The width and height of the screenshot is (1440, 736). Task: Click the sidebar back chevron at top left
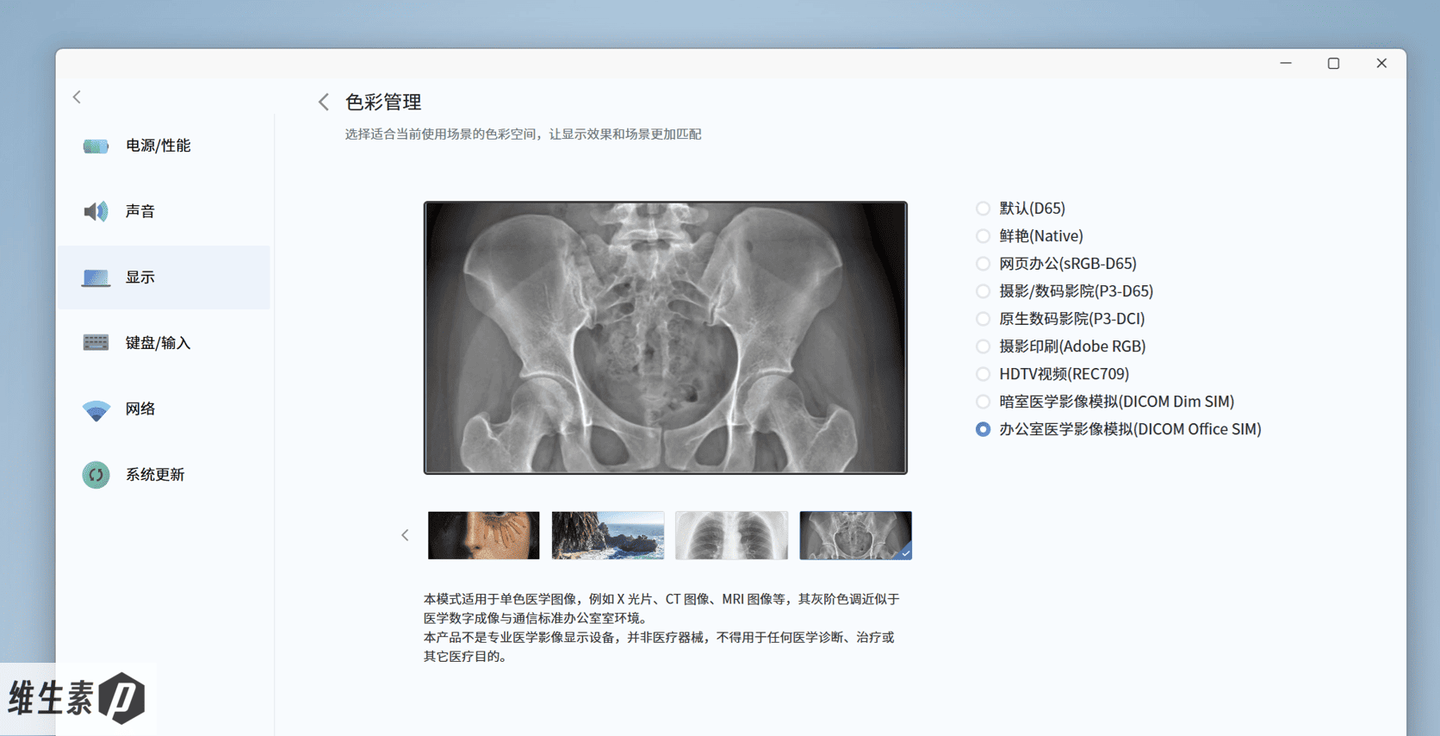coord(77,97)
